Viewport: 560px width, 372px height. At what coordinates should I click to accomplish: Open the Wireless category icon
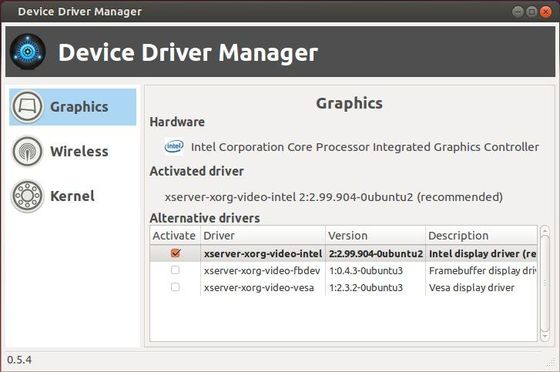point(27,152)
